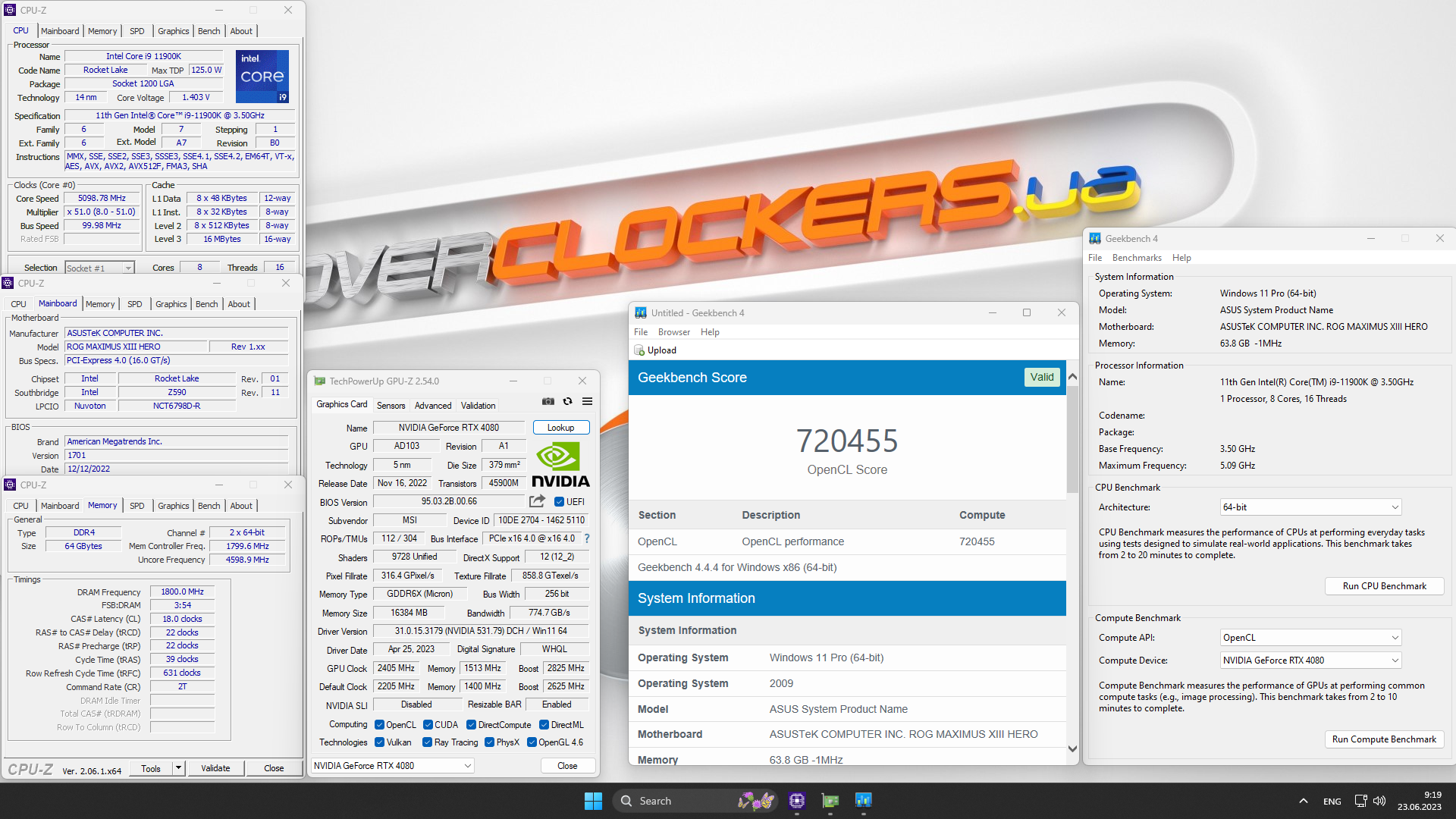Switch to Sensors tab in GPU-Z
Image resolution: width=1456 pixels, height=819 pixels.
tap(391, 406)
